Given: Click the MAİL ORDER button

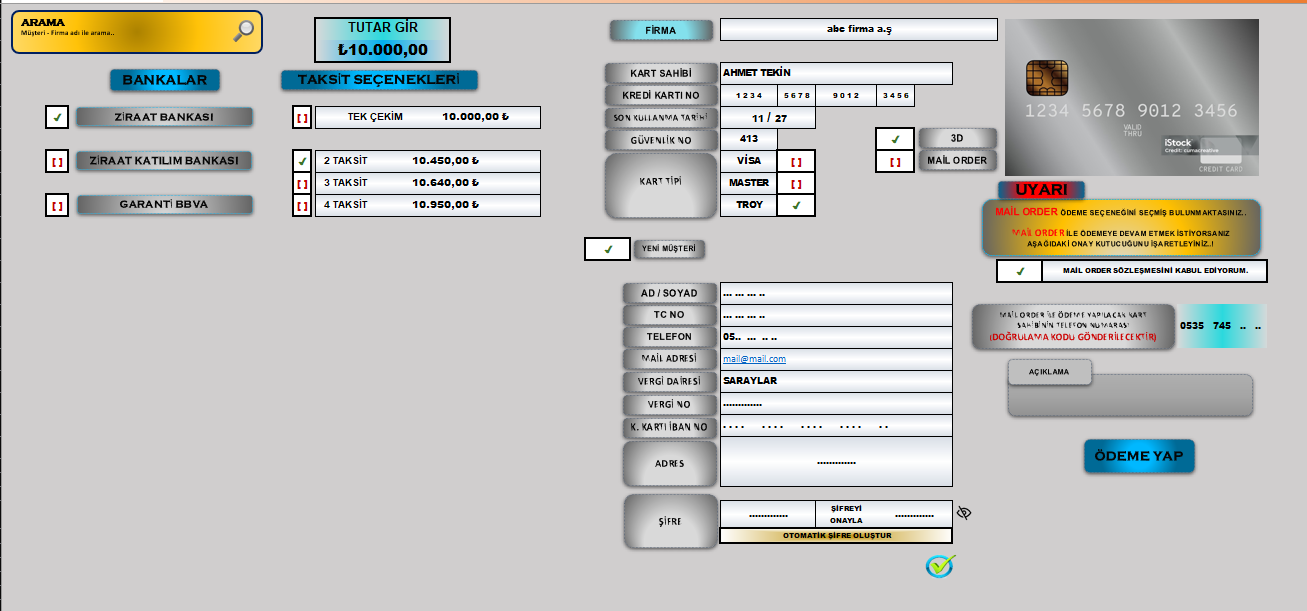Looking at the screenshot, I should 957,160.
